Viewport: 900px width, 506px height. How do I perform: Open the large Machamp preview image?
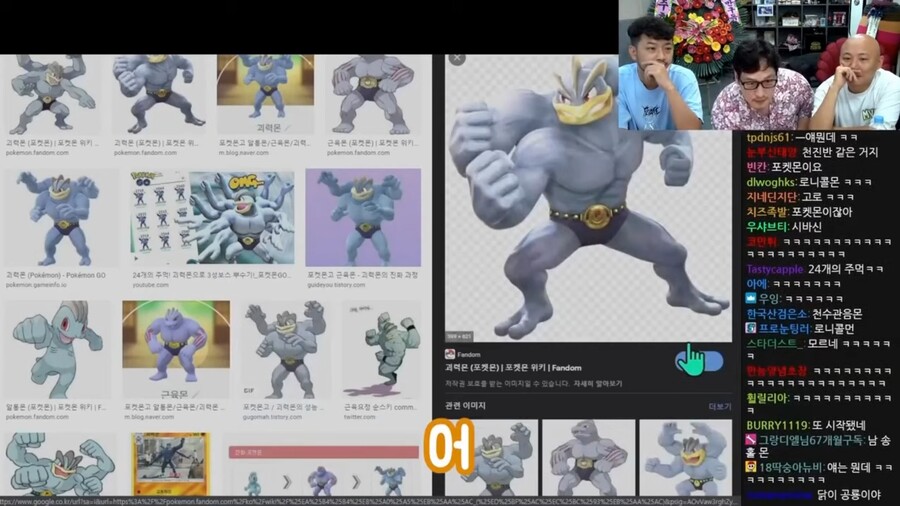click(x=588, y=198)
